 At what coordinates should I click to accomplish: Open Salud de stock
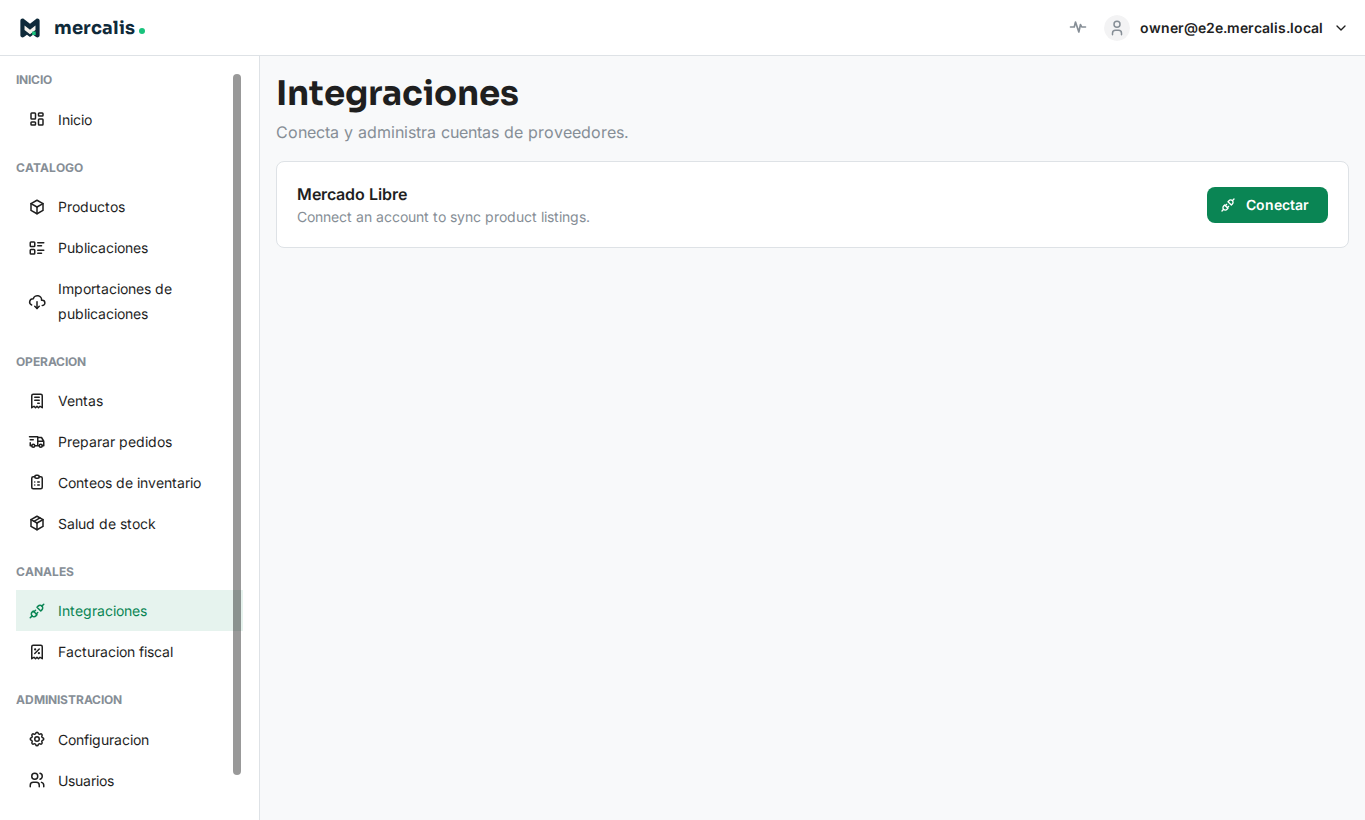[129, 524]
